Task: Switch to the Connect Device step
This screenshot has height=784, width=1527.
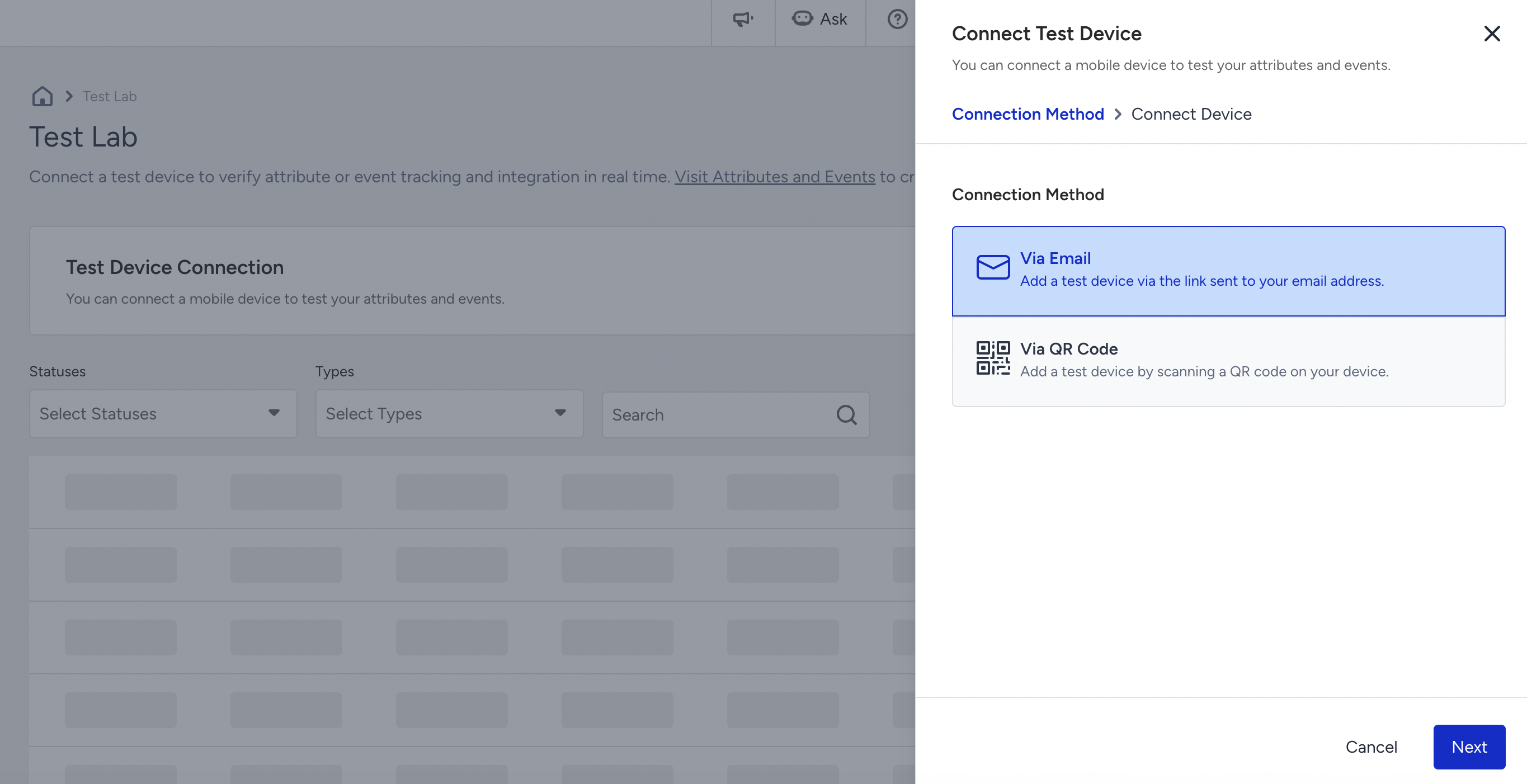Action: point(1191,114)
